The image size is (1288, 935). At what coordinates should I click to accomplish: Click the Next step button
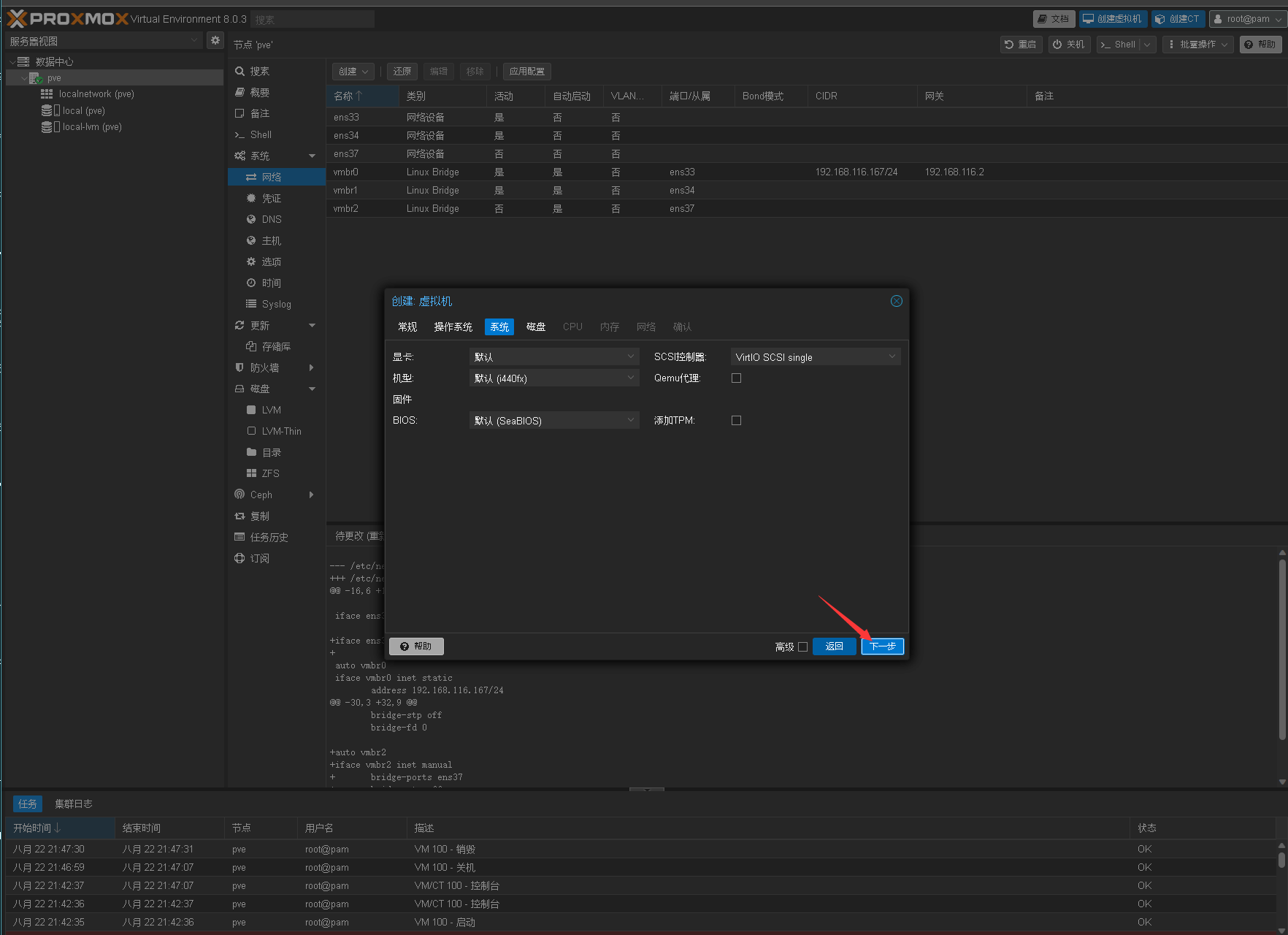coord(882,646)
